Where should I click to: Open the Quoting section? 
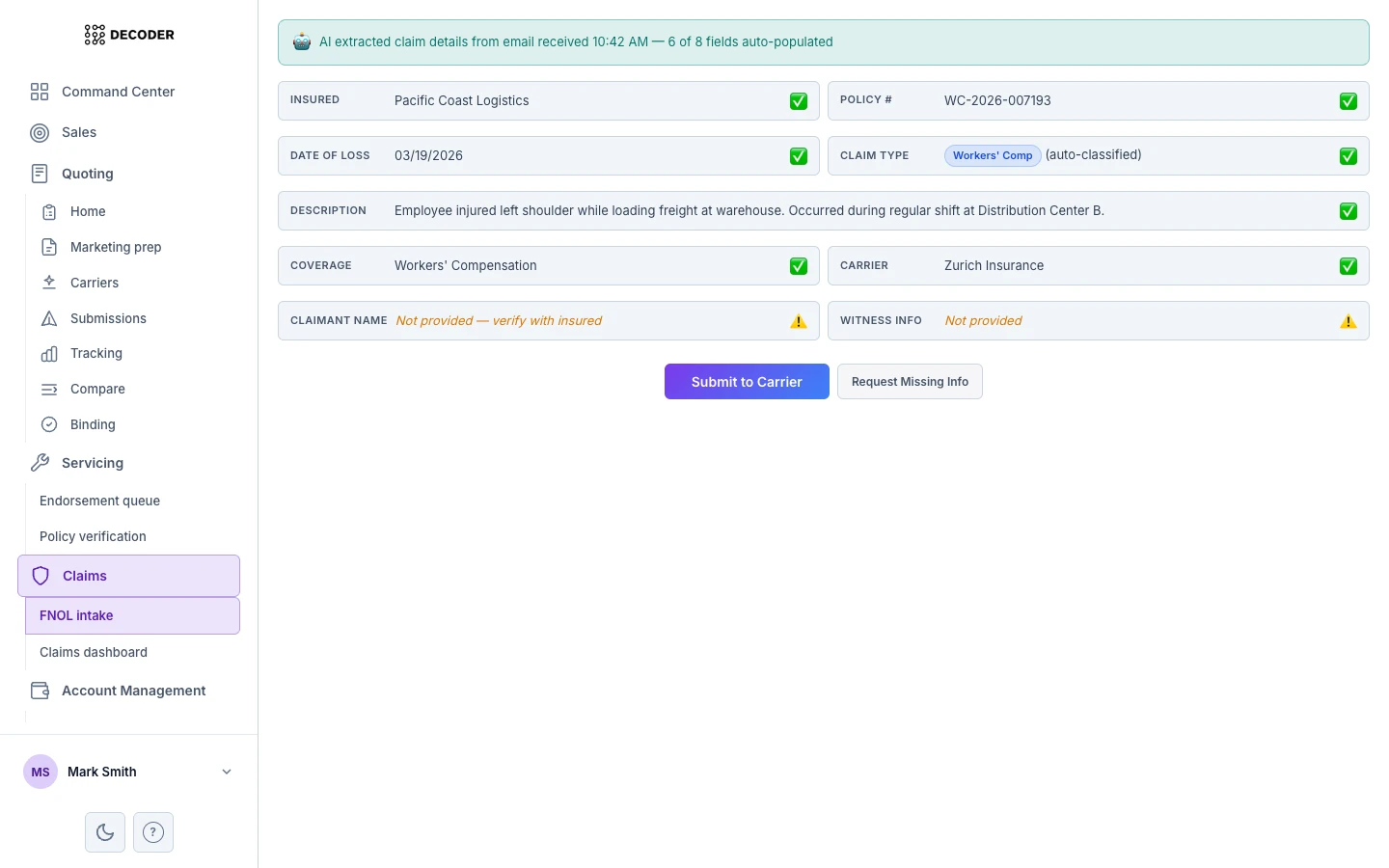(x=87, y=174)
